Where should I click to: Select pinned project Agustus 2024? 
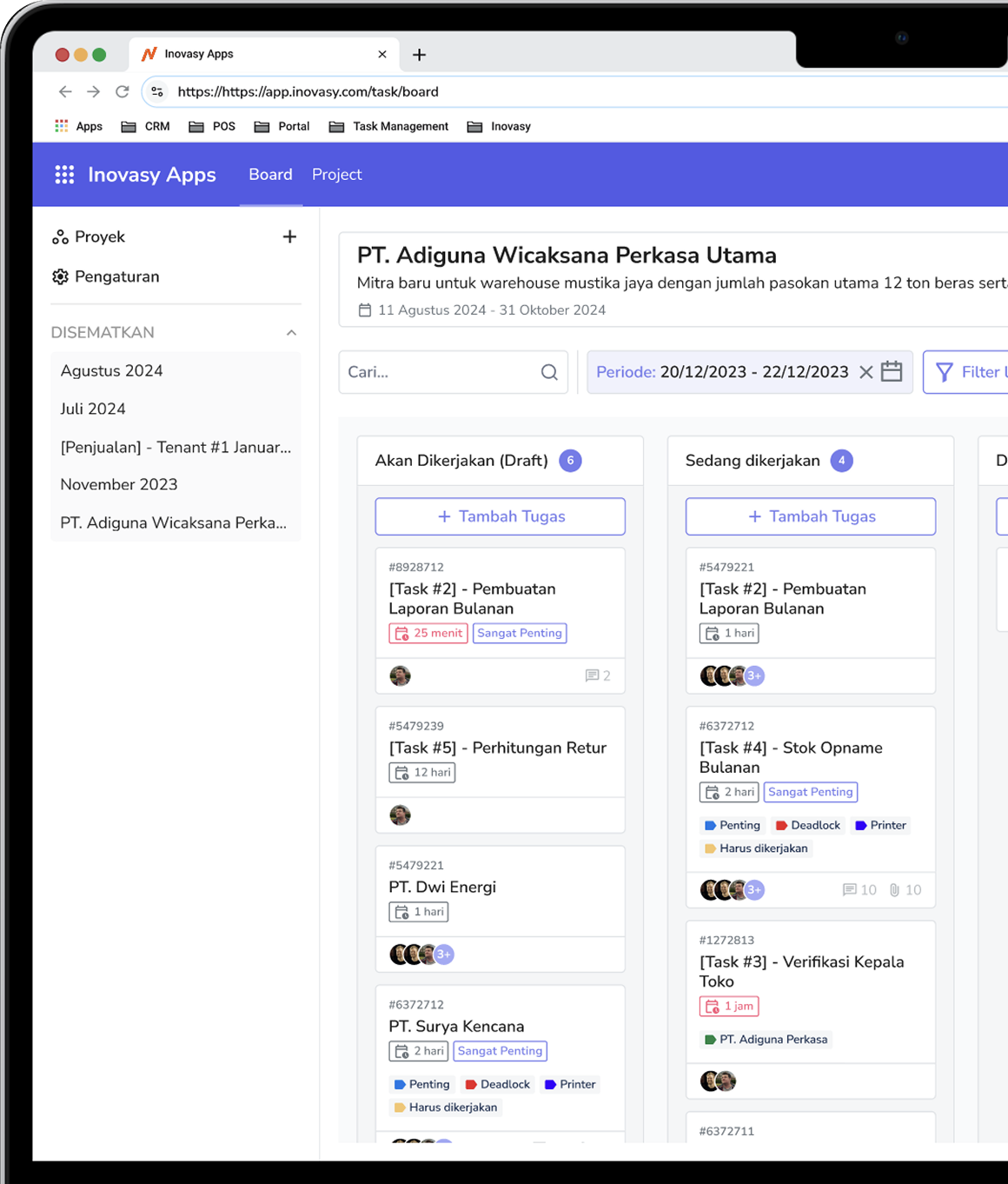pos(176,370)
